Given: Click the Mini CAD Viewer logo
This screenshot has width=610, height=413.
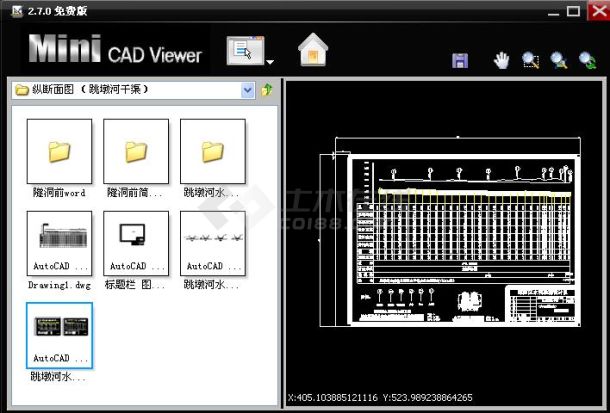Looking at the screenshot, I should 116,49.
